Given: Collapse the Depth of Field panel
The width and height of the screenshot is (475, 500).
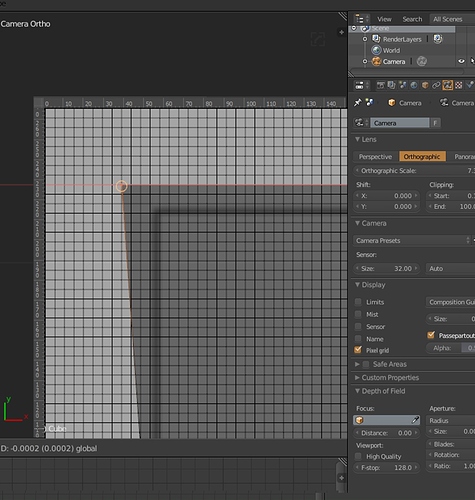Looking at the screenshot, I should click(358, 391).
